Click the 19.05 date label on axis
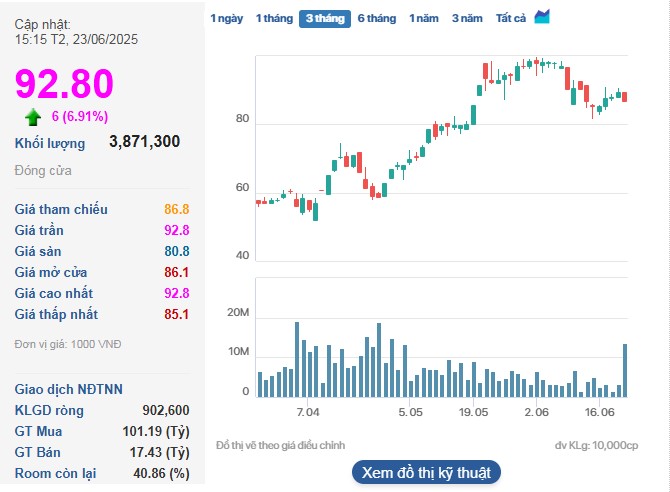670x492 pixels. click(473, 411)
